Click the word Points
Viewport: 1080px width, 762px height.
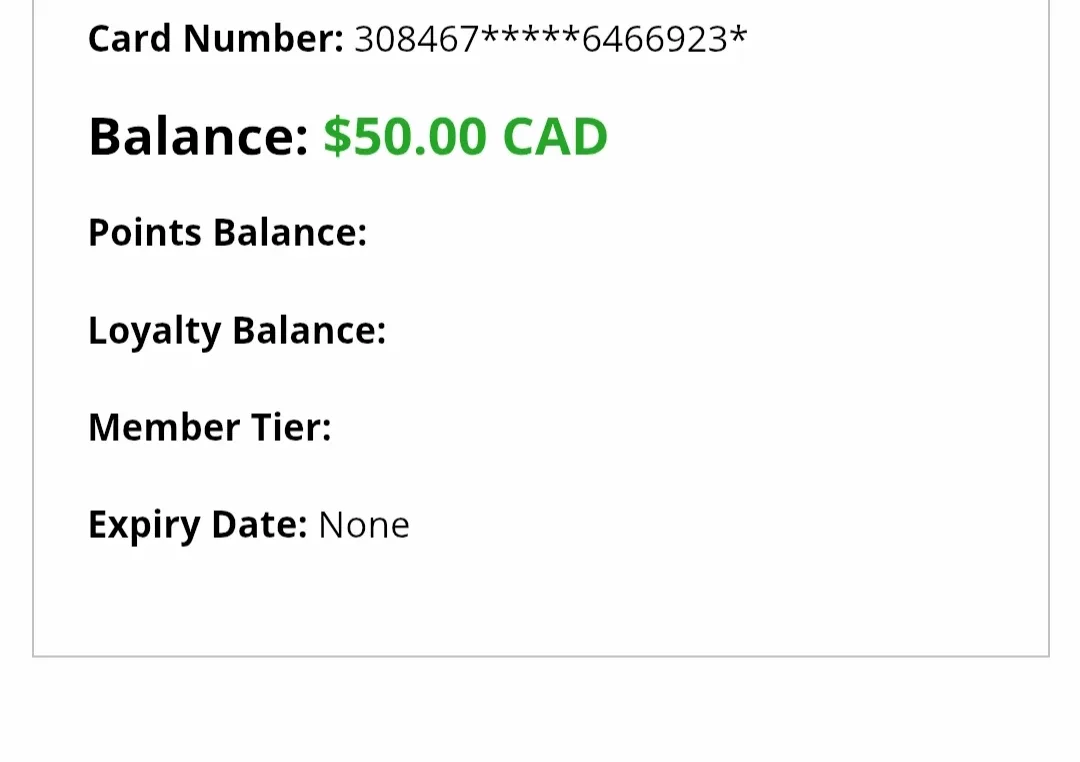[x=145, y=233]
